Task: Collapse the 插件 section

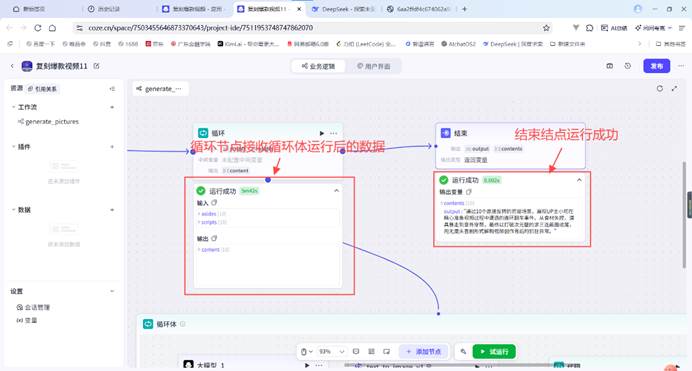Action: coord(13,146)
